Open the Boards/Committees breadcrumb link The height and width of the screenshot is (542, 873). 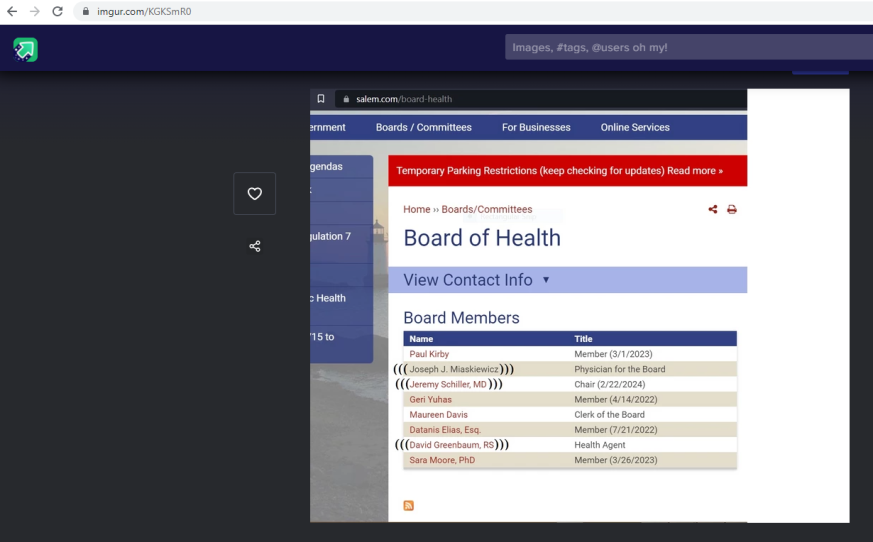[487, 209]
